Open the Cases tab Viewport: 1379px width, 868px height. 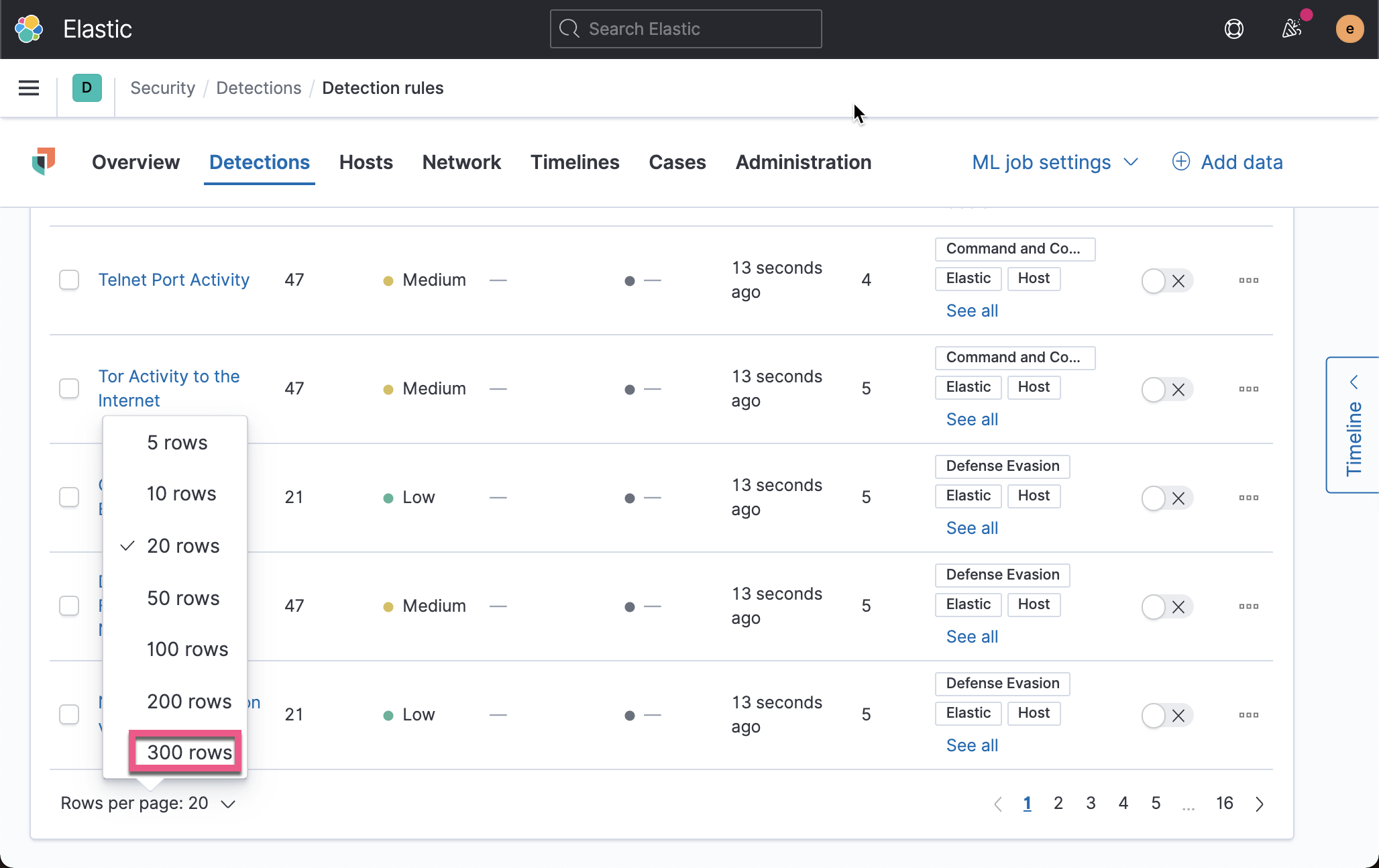677,162
